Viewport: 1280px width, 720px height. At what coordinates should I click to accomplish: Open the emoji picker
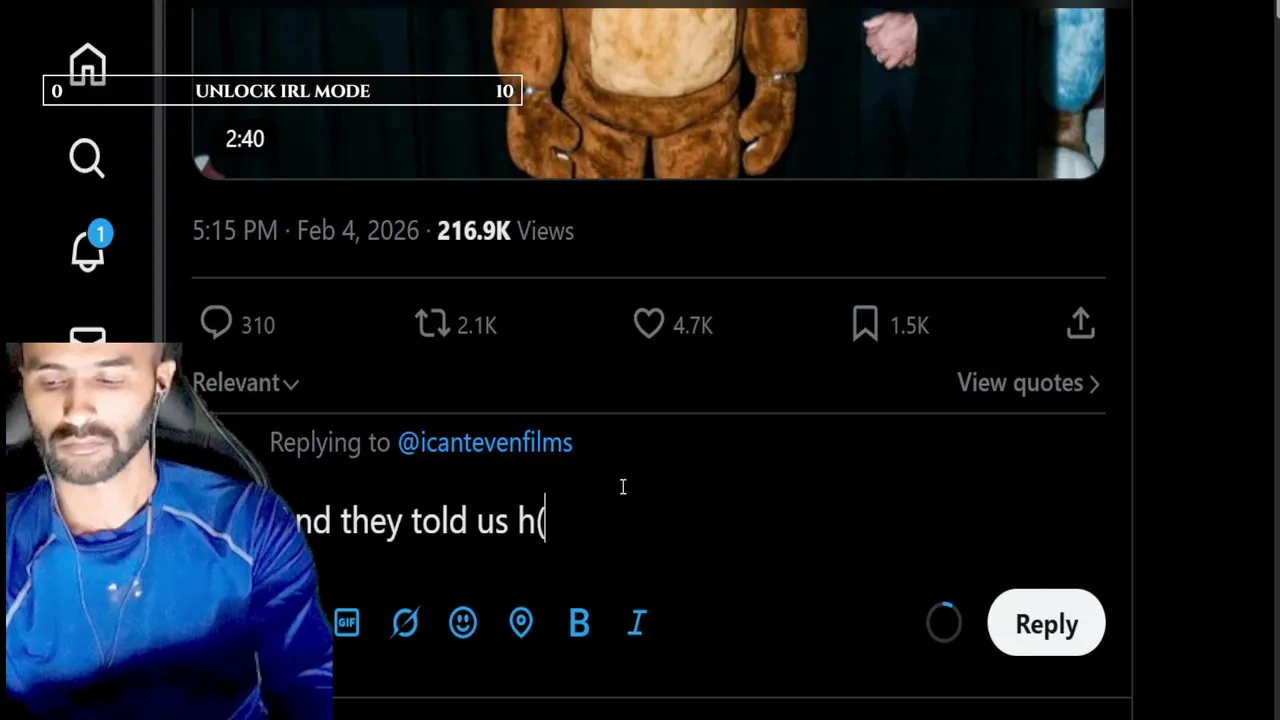[463, 623]
